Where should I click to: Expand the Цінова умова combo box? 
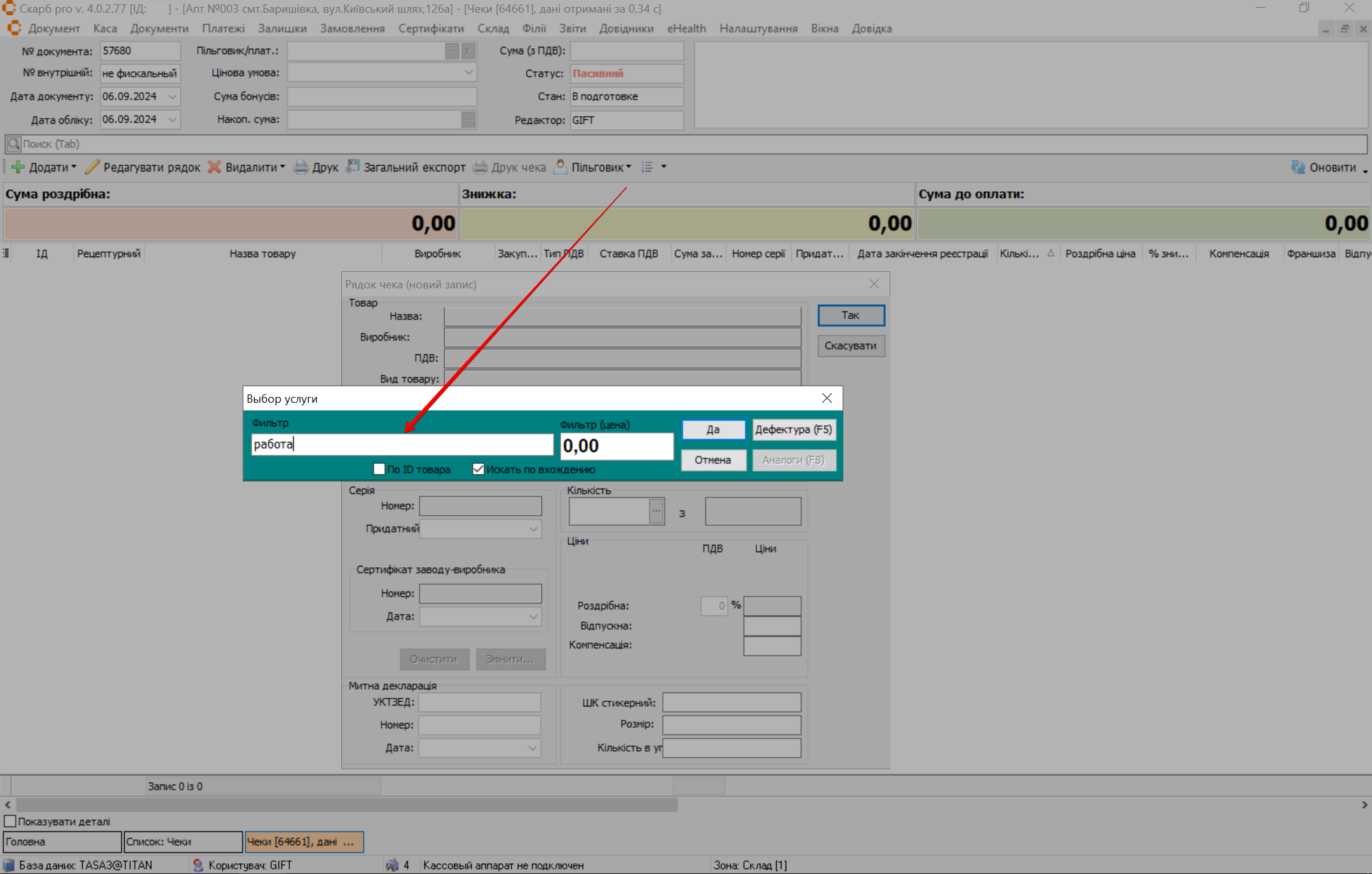468,73
